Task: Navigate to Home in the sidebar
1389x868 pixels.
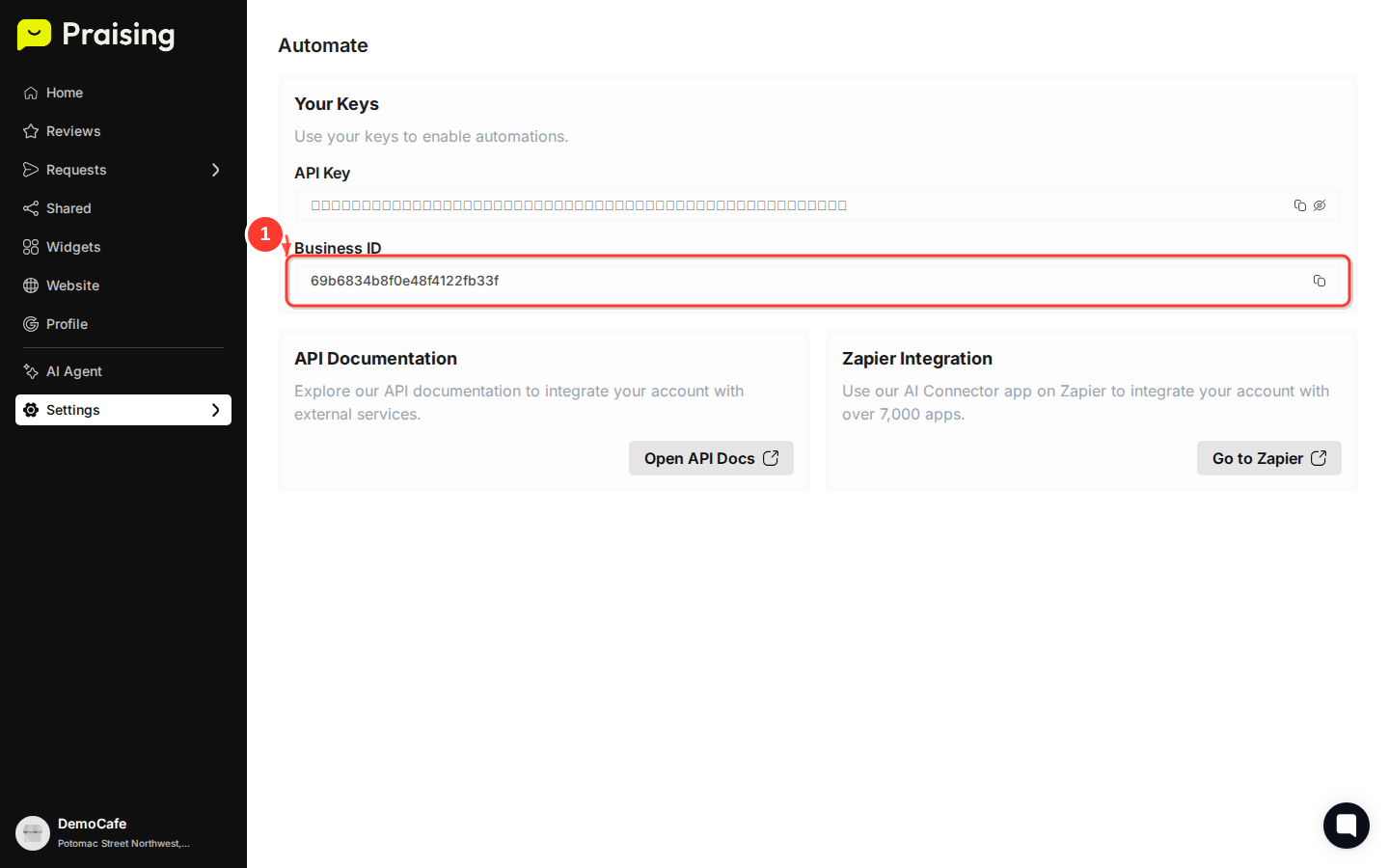Action: point(65,93)
